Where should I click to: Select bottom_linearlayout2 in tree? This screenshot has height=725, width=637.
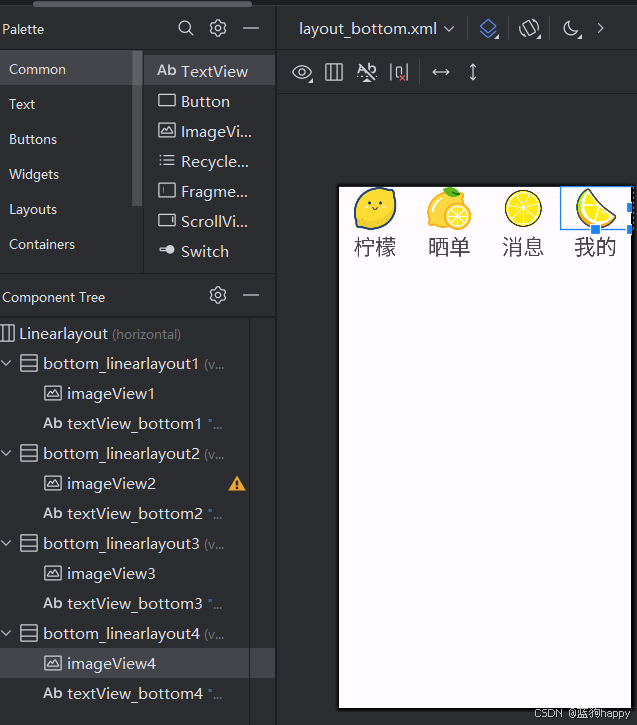(125, 454)
